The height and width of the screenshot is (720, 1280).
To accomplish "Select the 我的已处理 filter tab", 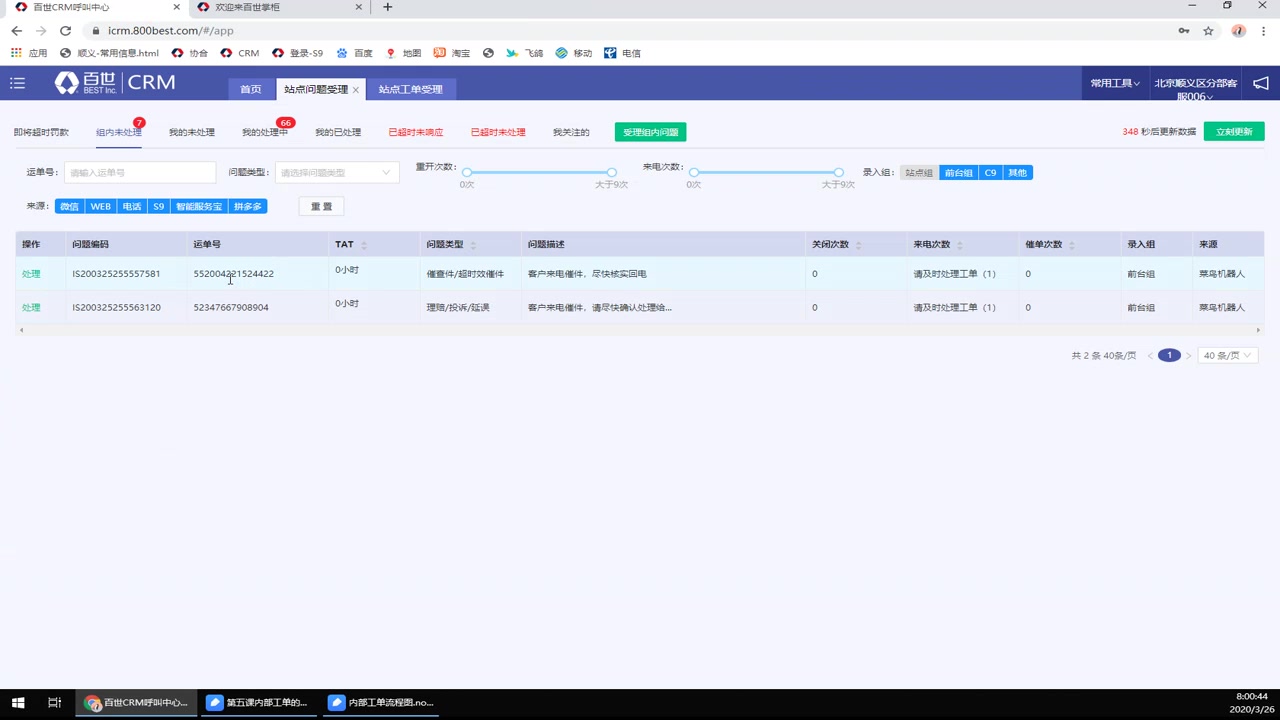I will tap(338, 132).
